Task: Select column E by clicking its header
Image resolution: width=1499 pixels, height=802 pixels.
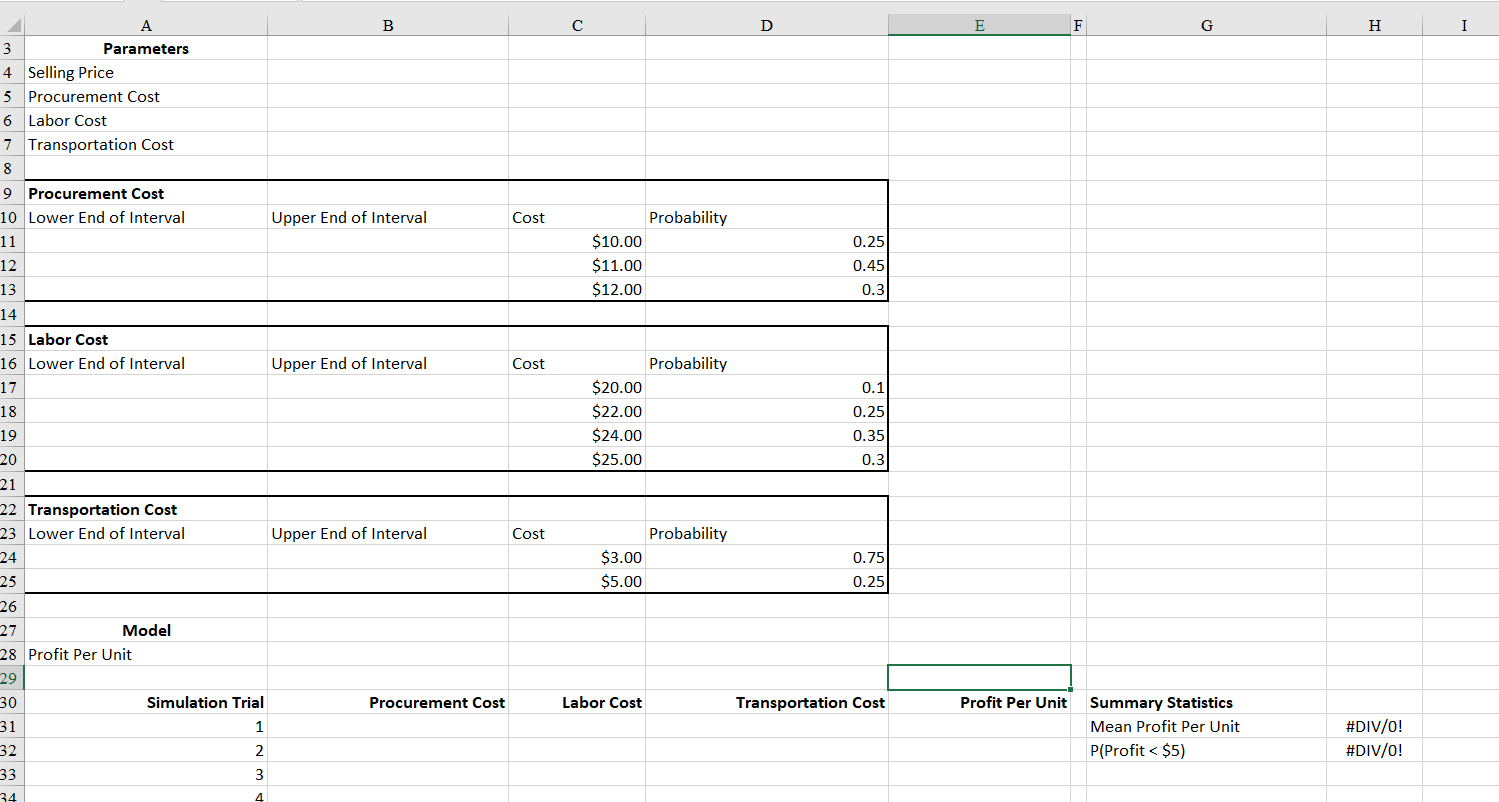Action: click(978, 25)
